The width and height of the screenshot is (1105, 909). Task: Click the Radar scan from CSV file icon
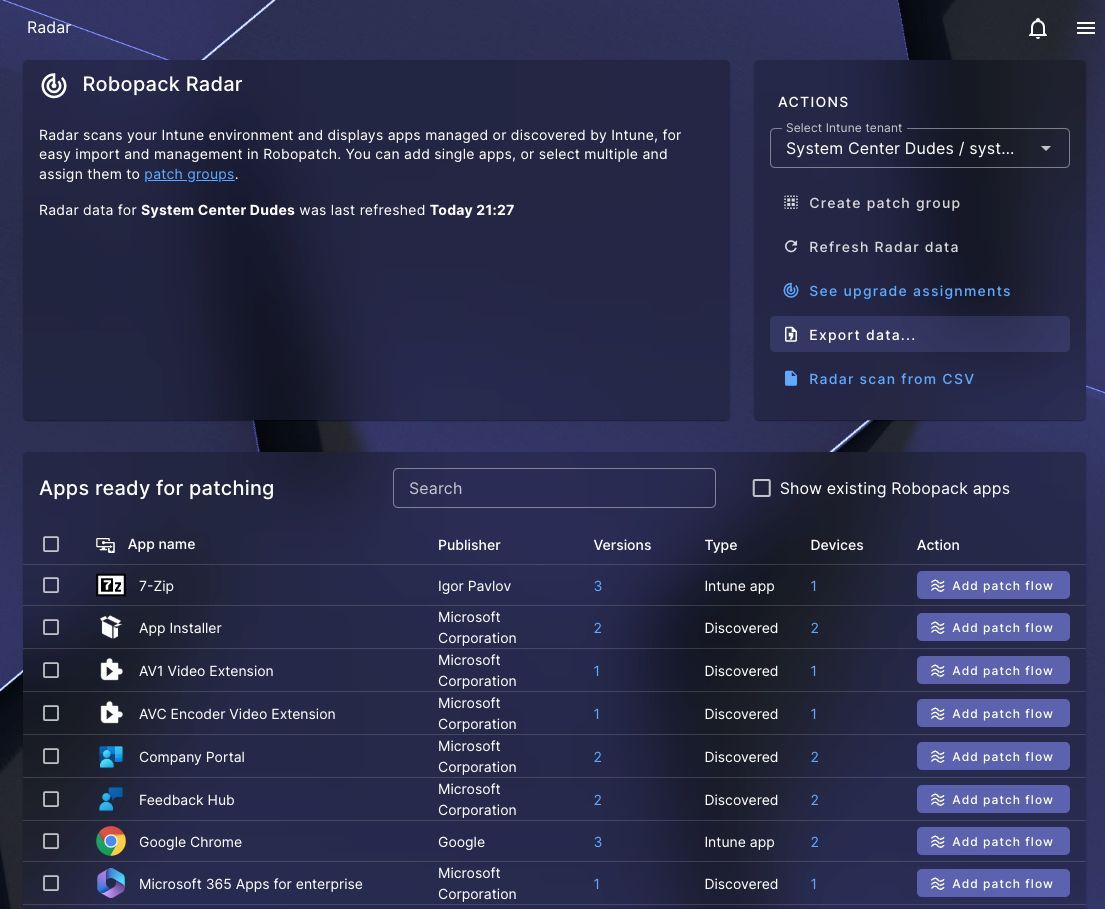point(791,378)
